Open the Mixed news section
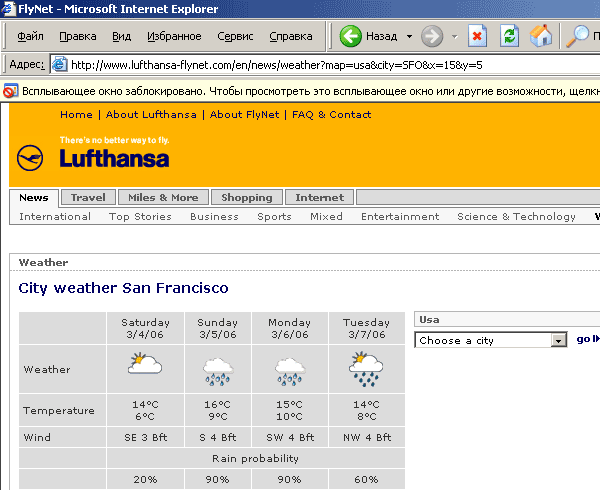600x490 pixels. (x=326, y=217)
